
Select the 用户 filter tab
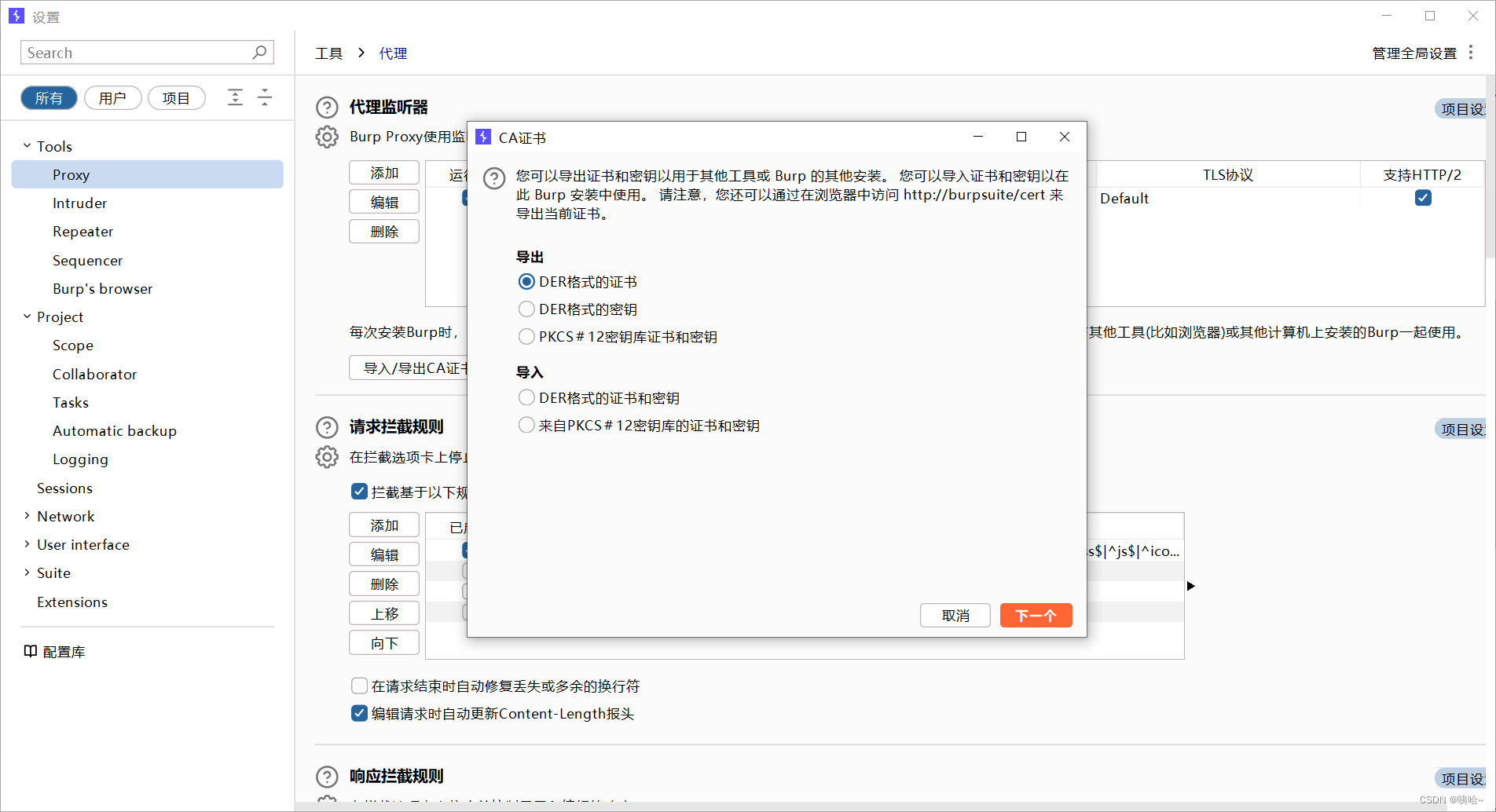pyautogui.click(x=112, y=98)
